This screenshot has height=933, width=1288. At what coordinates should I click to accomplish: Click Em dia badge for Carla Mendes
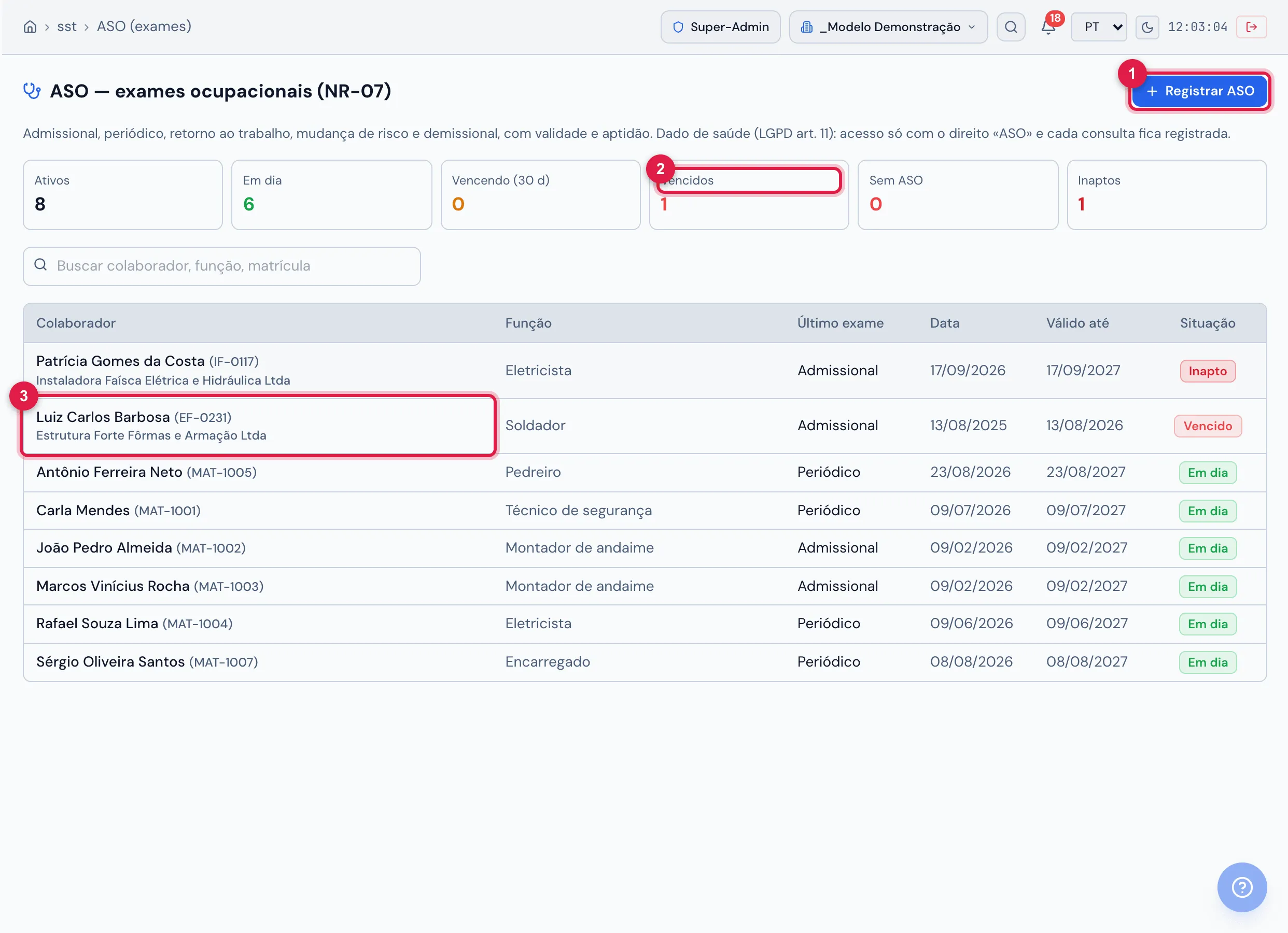(x=1207, y=511)
